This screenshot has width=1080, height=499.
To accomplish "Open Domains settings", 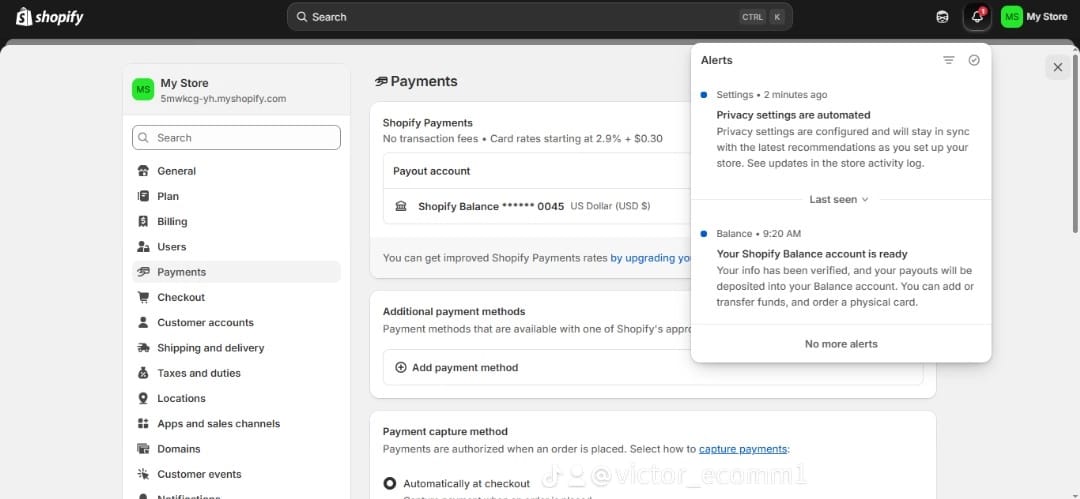I will (236, 449).
